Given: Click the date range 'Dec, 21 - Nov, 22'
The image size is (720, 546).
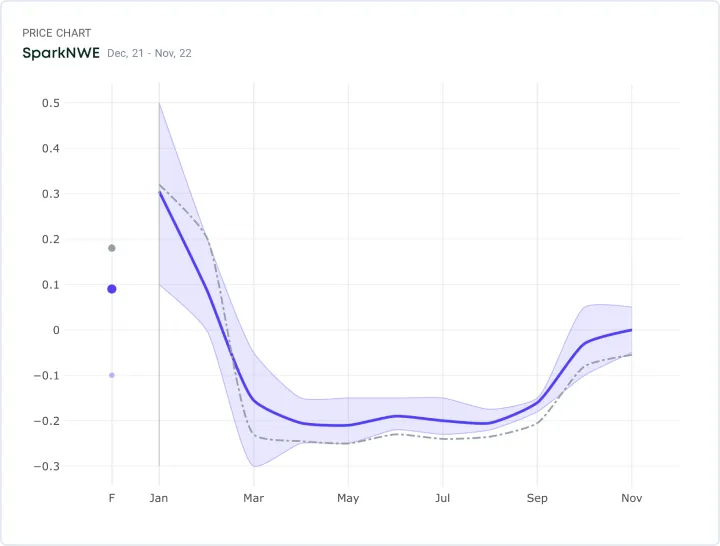Looking at the screenshot, I should (x=149, y=53).
